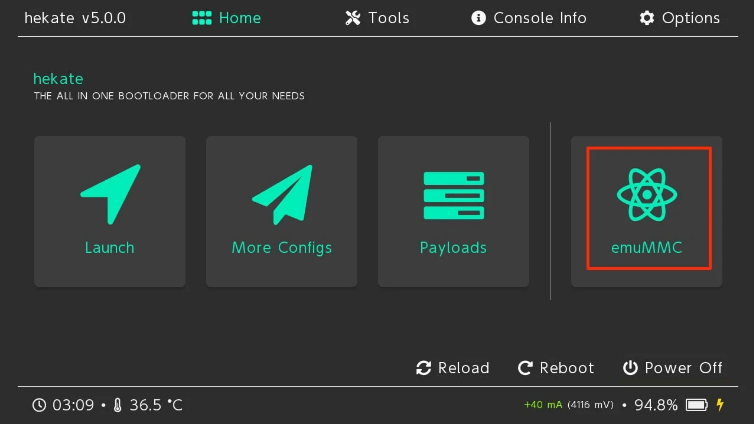Click the green hekate heading
The width and height of the screenshot is (754, 424).
[x=58, y=78]
